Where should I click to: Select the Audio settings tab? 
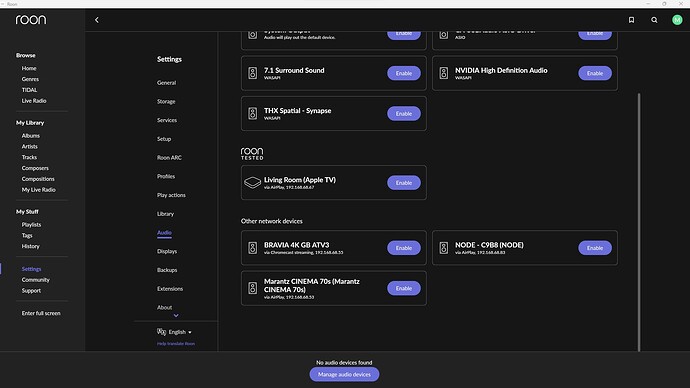tap(164, 232)
